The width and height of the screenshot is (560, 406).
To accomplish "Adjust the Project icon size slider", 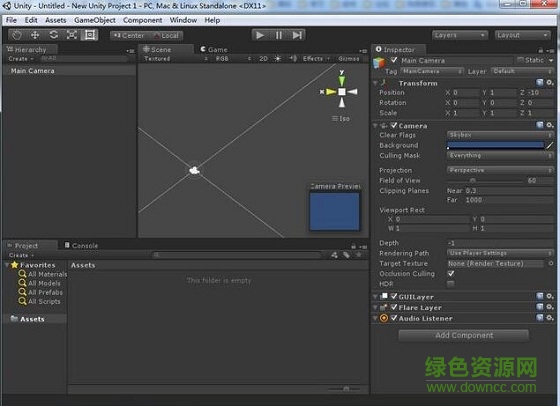I will (x=346, y=389).
